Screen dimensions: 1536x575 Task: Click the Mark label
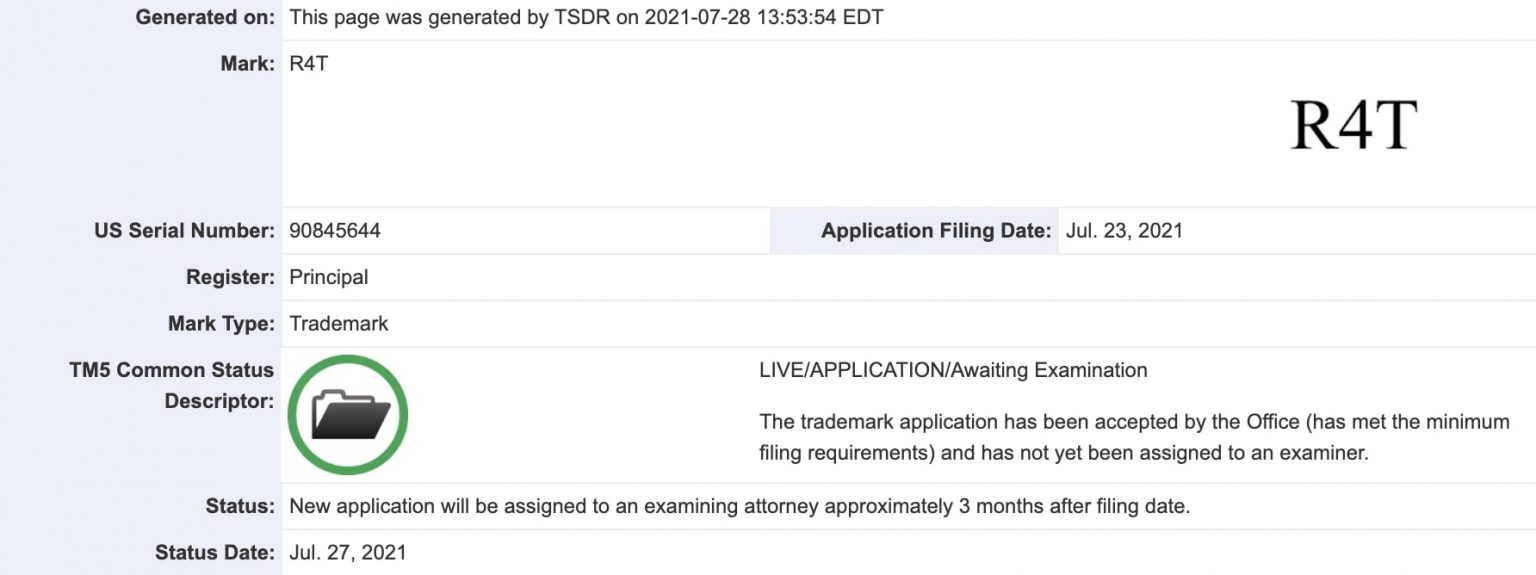click(x=247, y=64)
